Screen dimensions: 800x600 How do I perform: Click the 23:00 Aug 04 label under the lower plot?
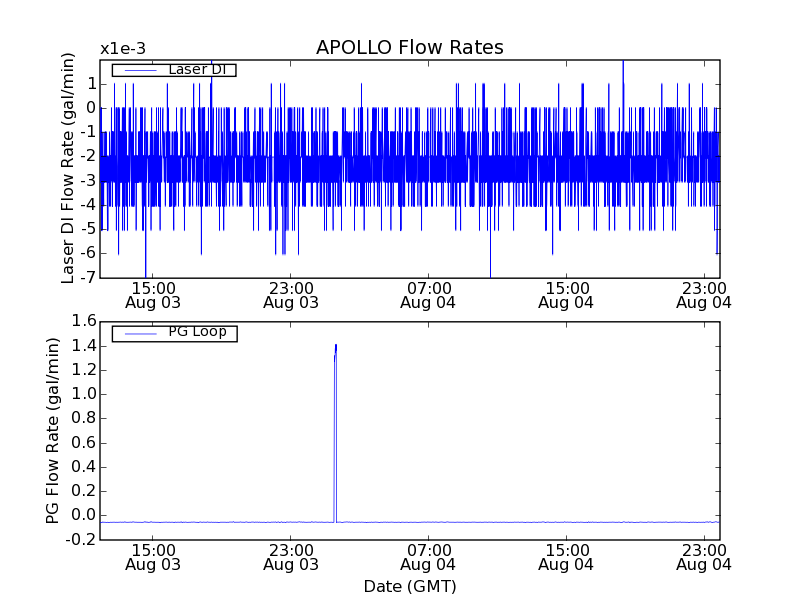pos(703,557)
